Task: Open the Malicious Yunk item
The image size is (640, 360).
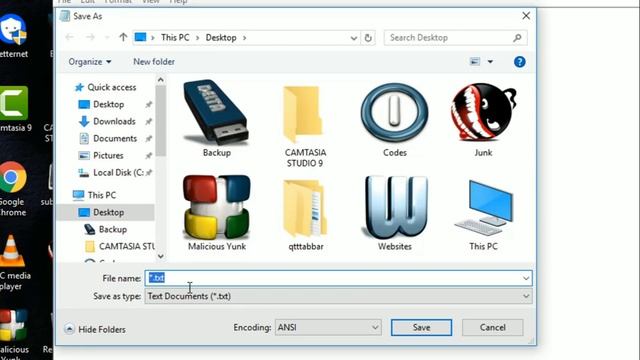Action: 217,212
